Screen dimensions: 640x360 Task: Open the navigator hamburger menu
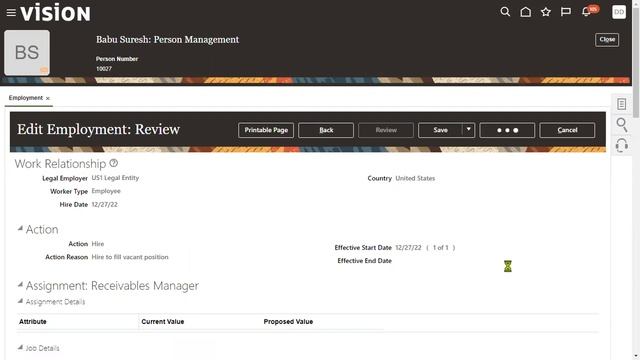click(x=11, y=13)
